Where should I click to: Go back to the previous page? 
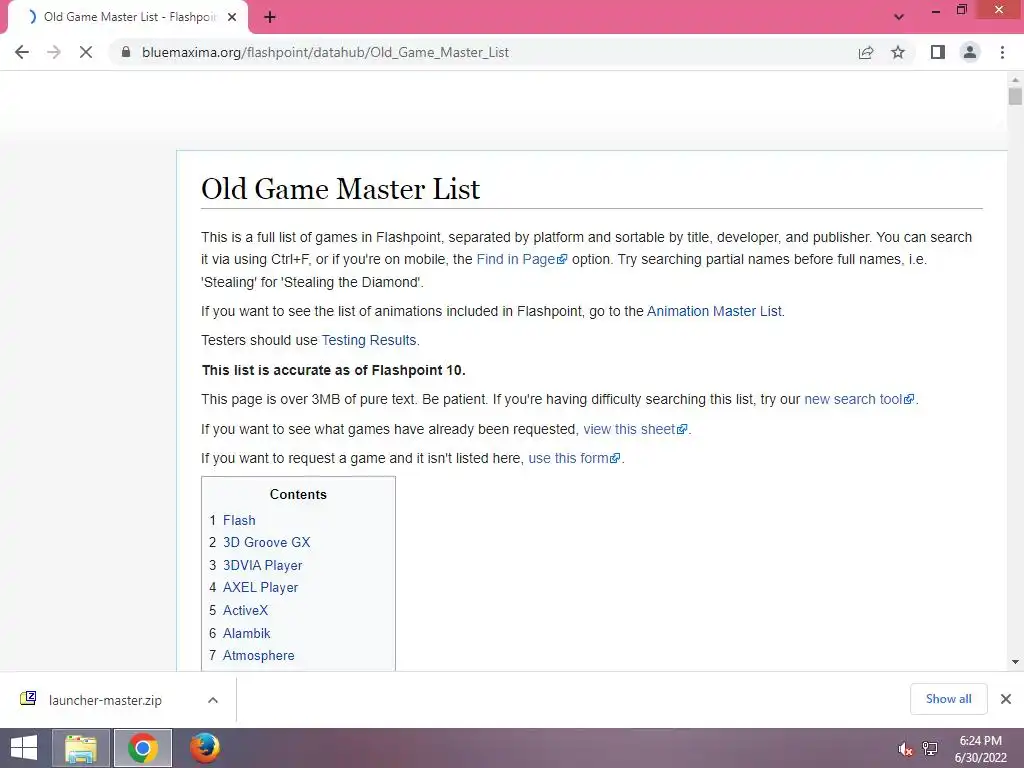[x=22, y=52]
